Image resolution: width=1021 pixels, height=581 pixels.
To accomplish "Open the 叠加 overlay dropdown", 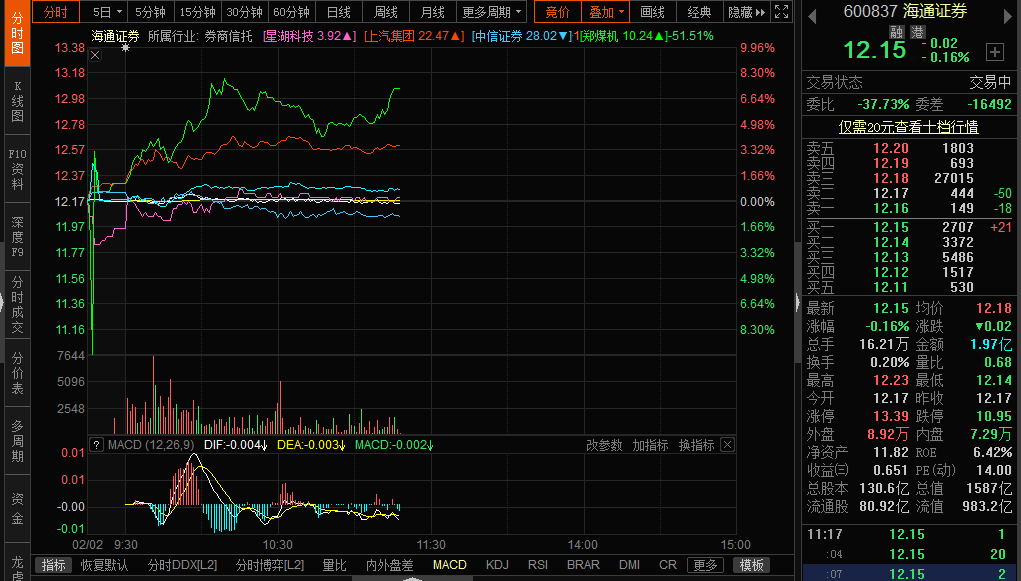I will (606, 12).
